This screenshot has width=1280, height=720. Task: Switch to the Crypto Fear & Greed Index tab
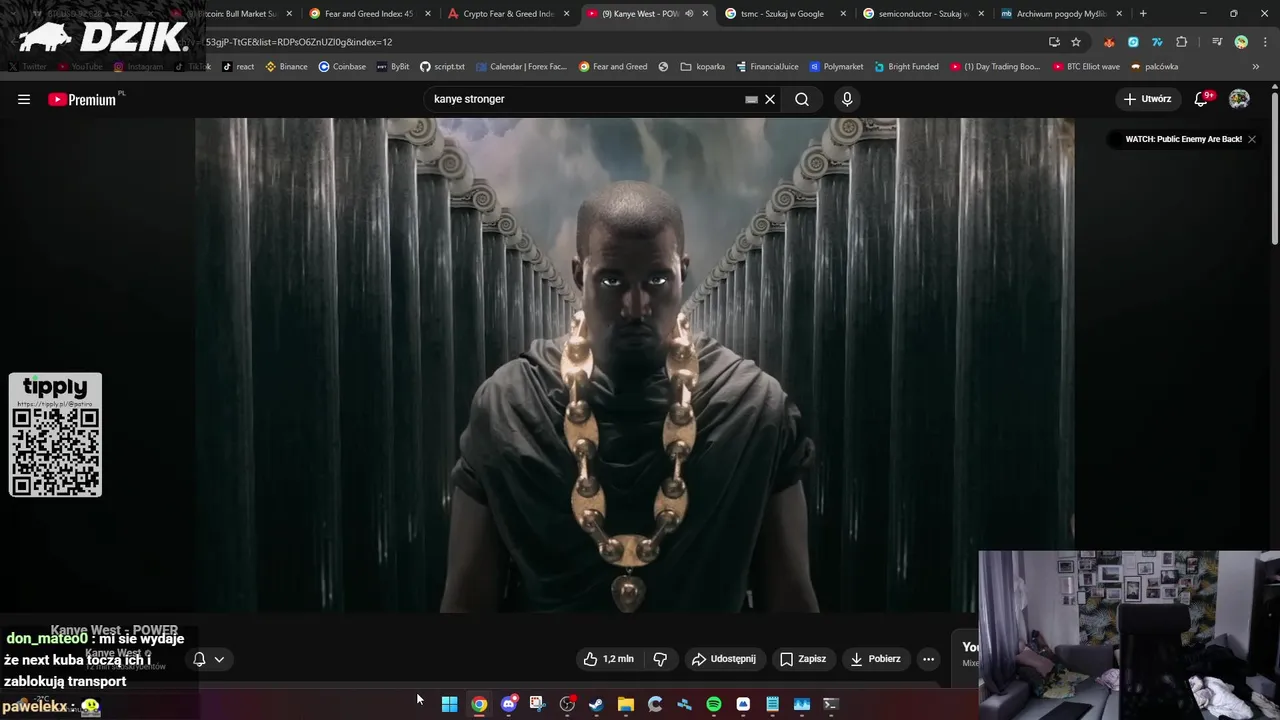pos(508,14)
